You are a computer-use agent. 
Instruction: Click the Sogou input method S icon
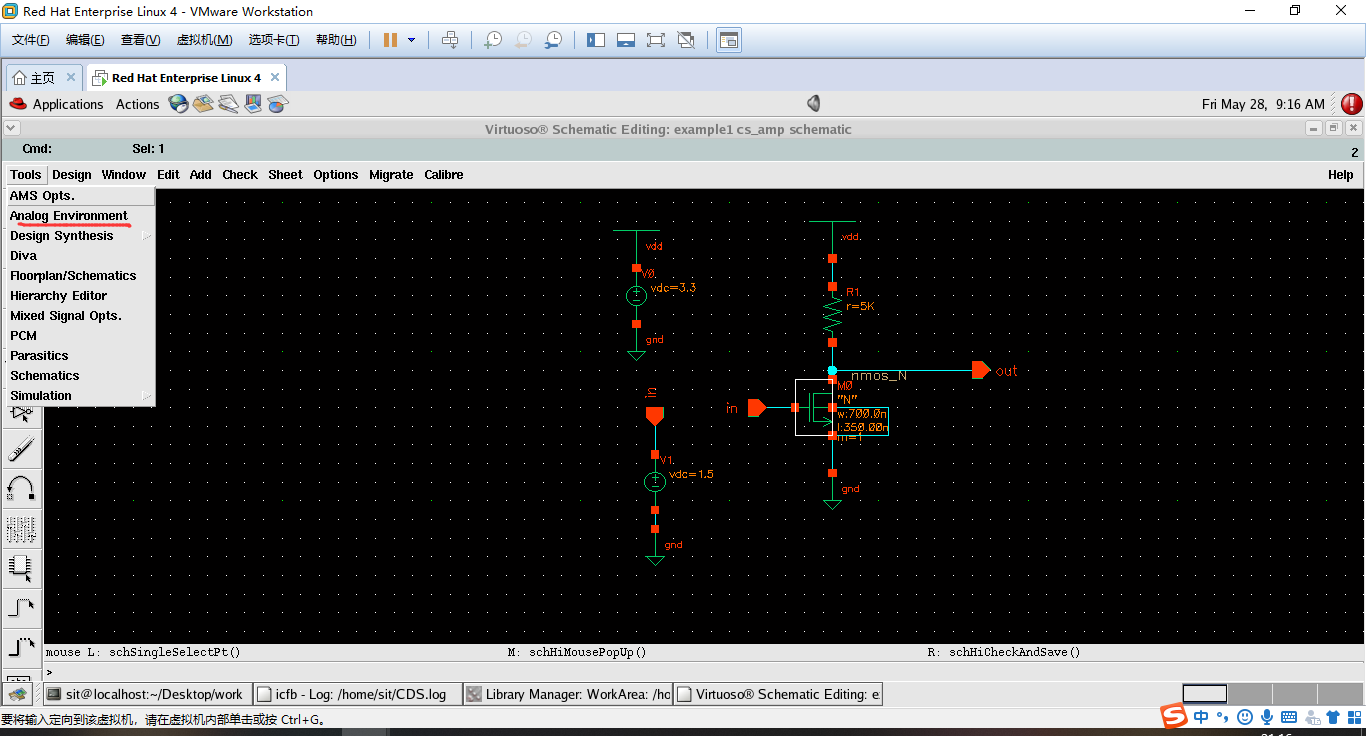(x=1174, y=716)
